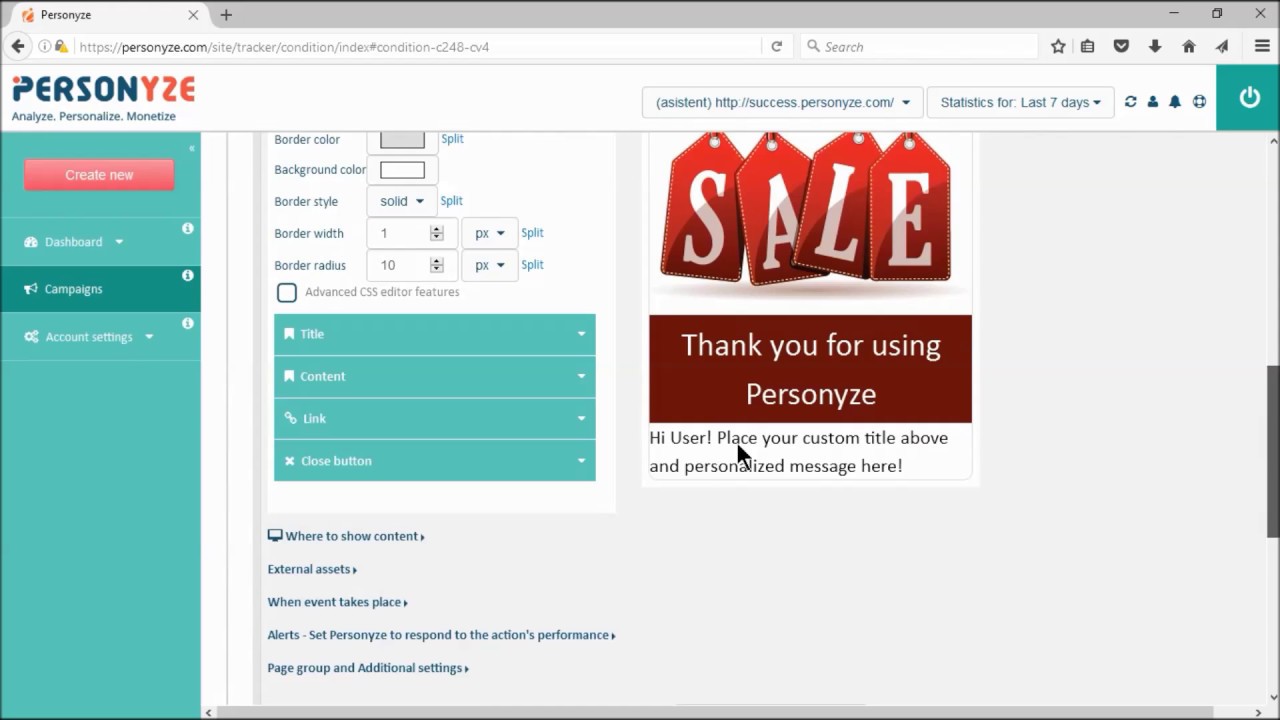Open the browser downloads arrow icon
This screenshot has width=1280, height=720.
(x=1155, y=46)
